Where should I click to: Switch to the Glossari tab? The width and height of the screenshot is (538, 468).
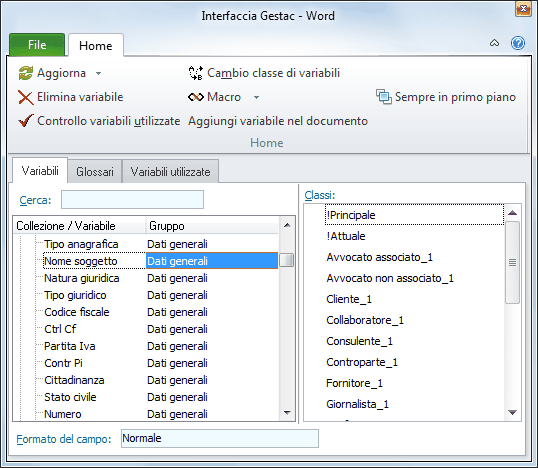95,172
